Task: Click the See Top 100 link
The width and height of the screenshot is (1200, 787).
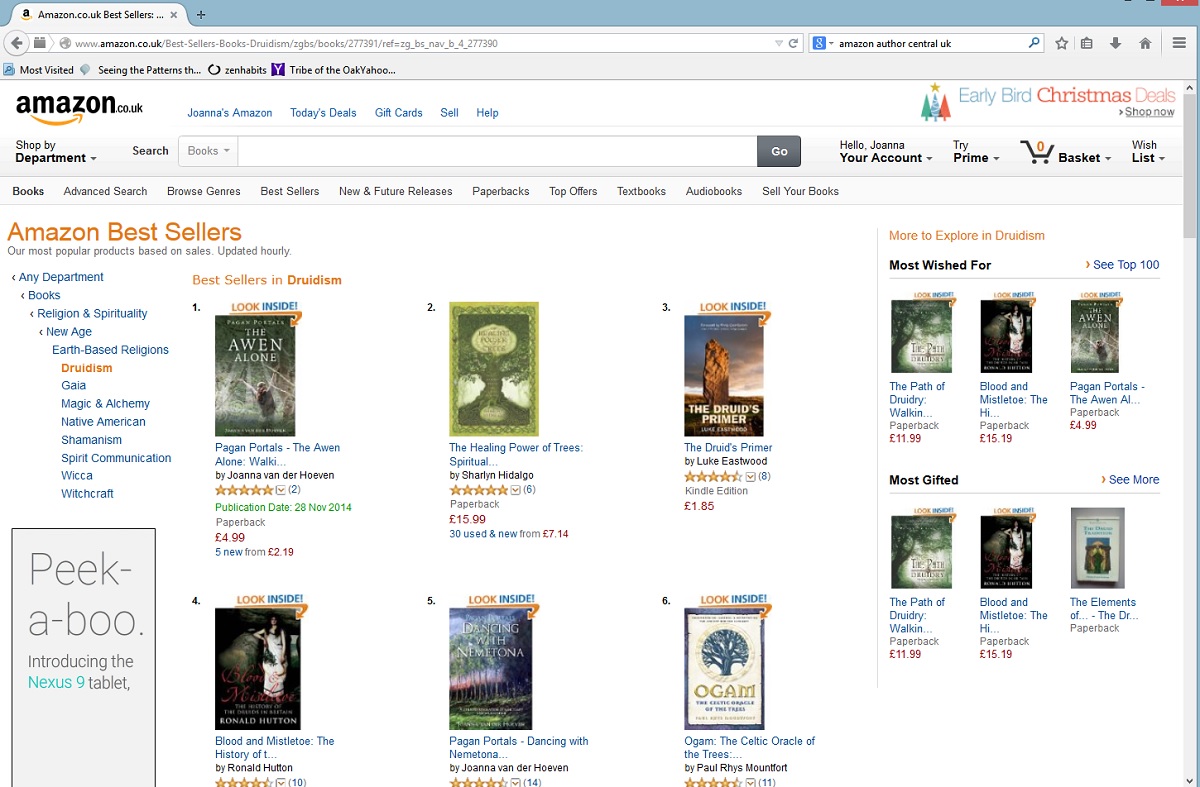Action: coord(1125,265)
